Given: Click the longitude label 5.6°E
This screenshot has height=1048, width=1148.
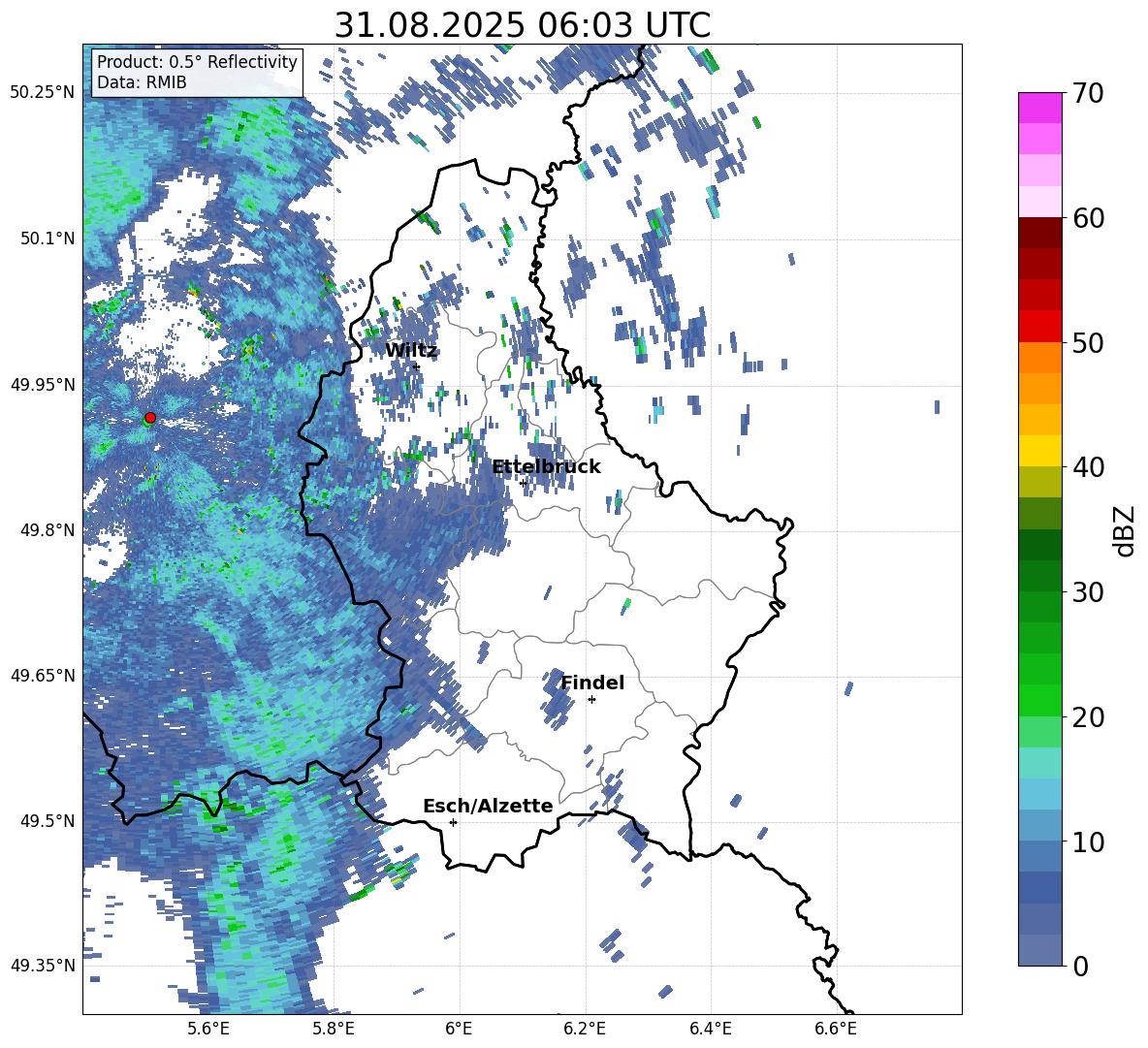Looking at the screenshot, I should point(208,1029).
